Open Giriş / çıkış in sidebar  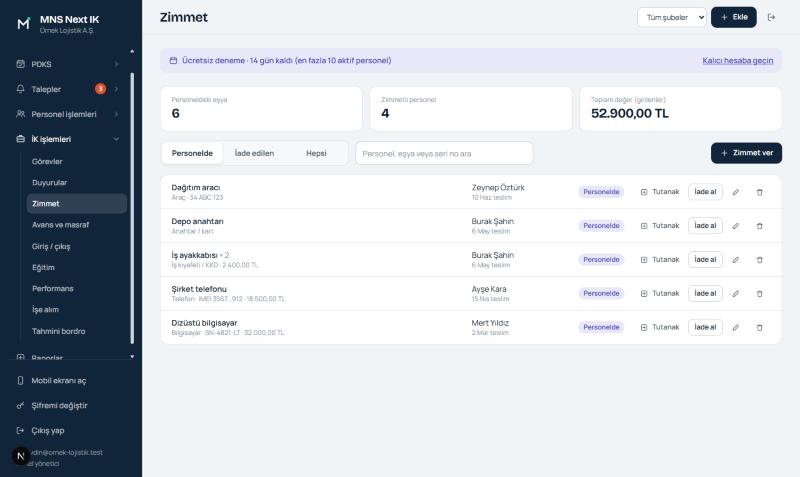pos(77,246)
